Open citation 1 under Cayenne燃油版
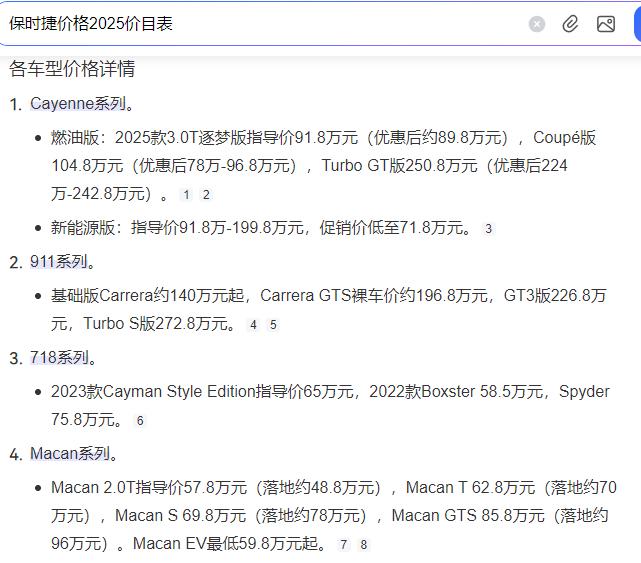641x563 pixels. point(186,195)
